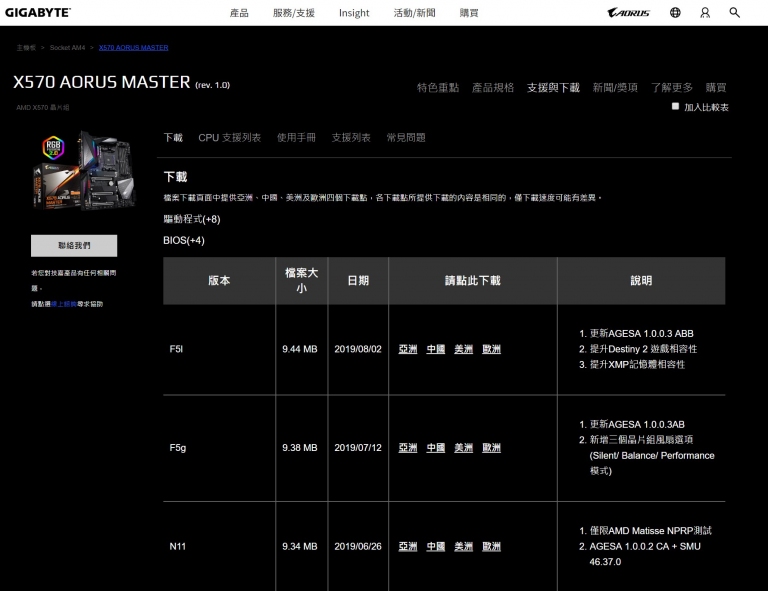Click the date 2019/06/26
The height and width of the screenshot is (591, 768).
[x=358, y=546]
